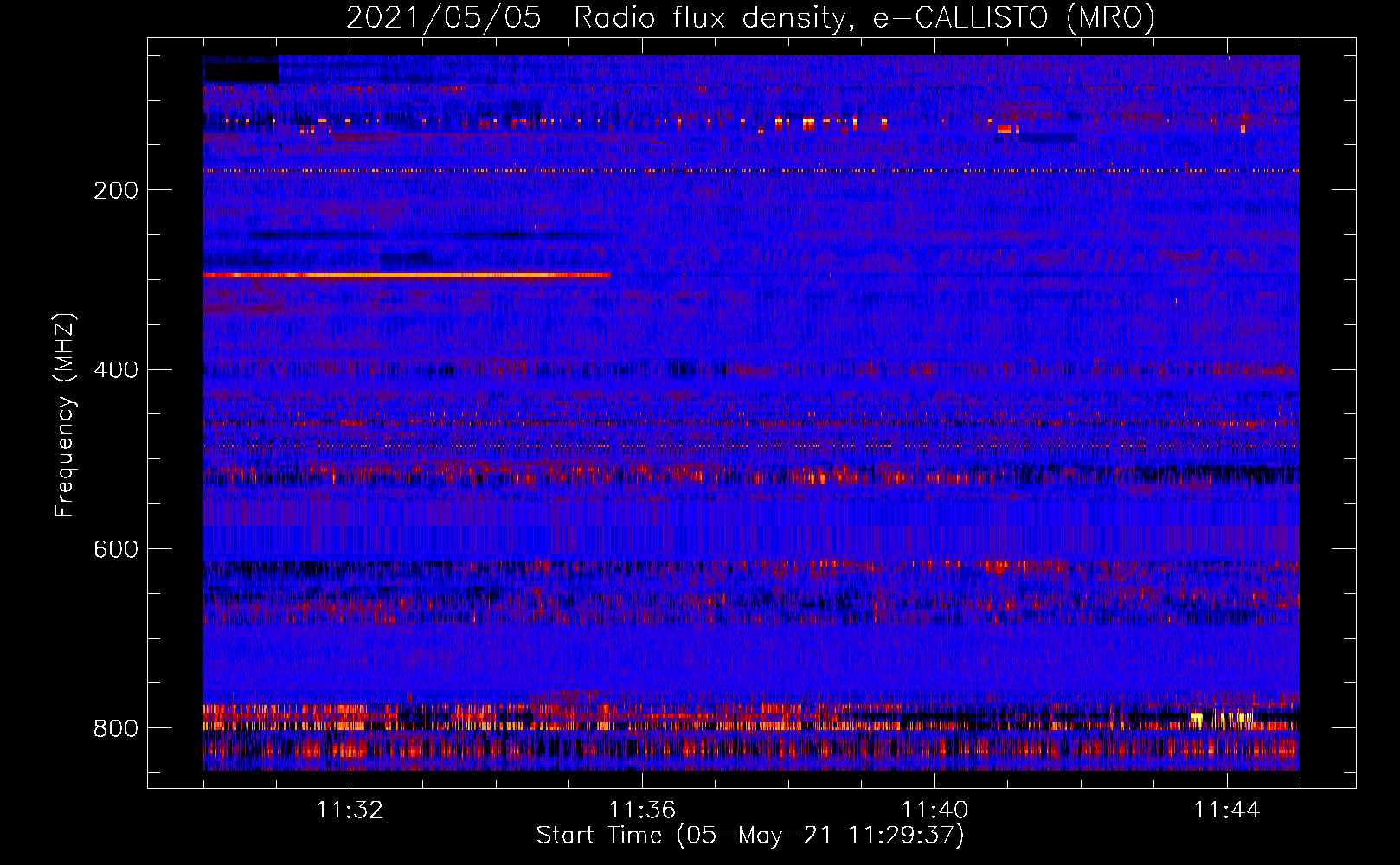This screenshot has width=1400, height=865.
Task: Click the 400 frequency tick label
Action: coord(116,370)
